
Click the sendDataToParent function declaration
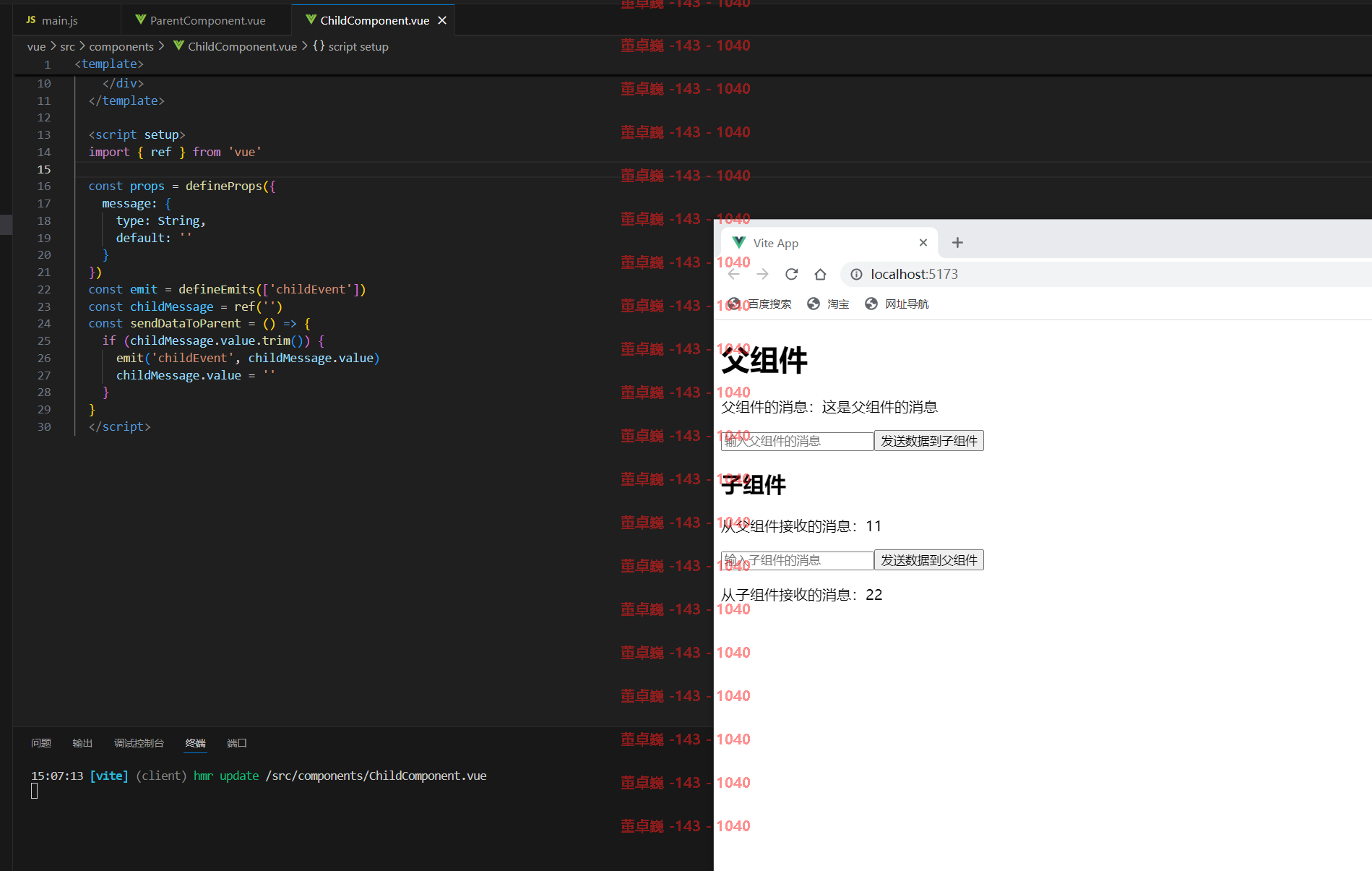(199, 323)
